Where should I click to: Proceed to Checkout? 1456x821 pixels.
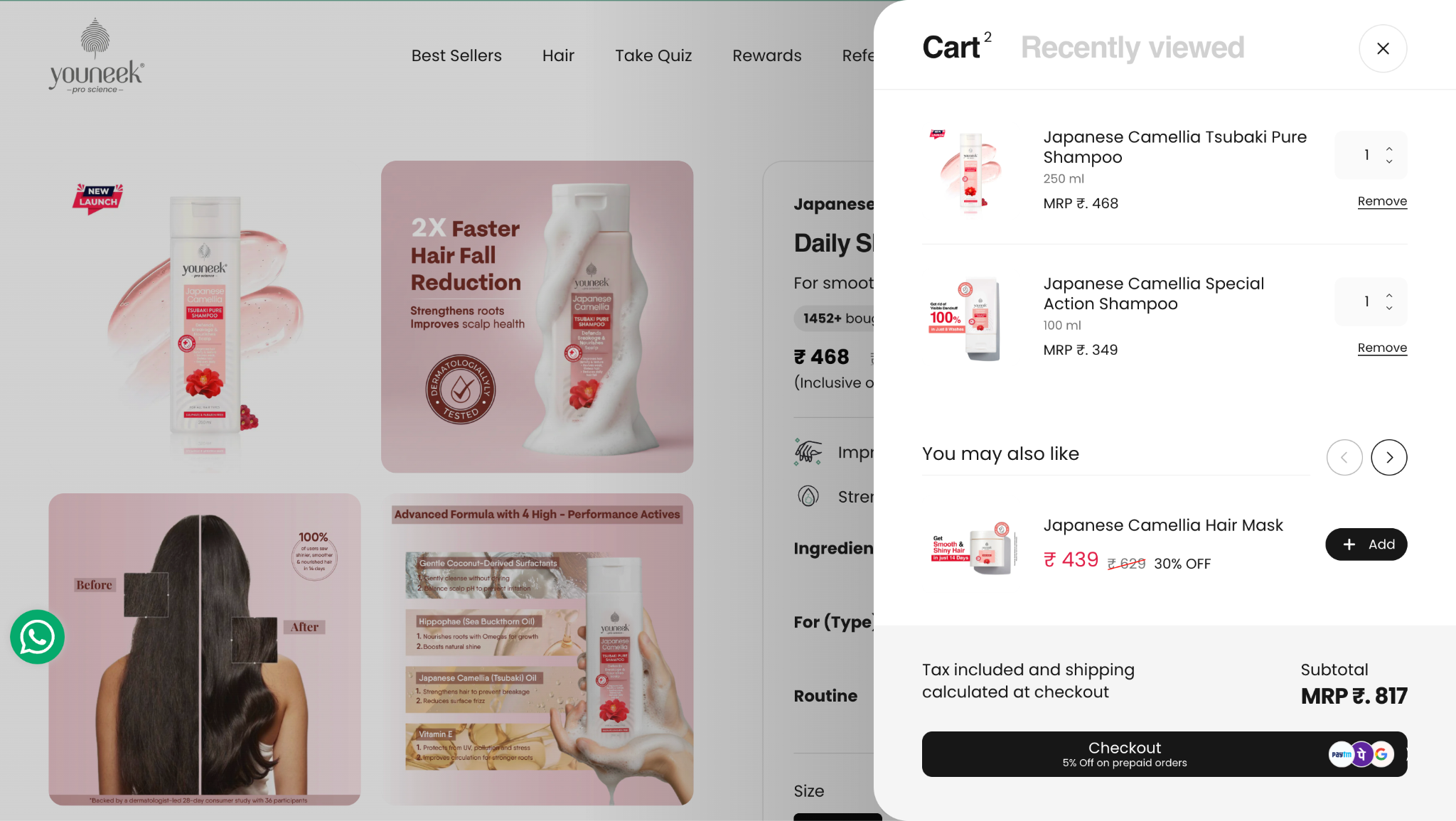[1165, 754]
